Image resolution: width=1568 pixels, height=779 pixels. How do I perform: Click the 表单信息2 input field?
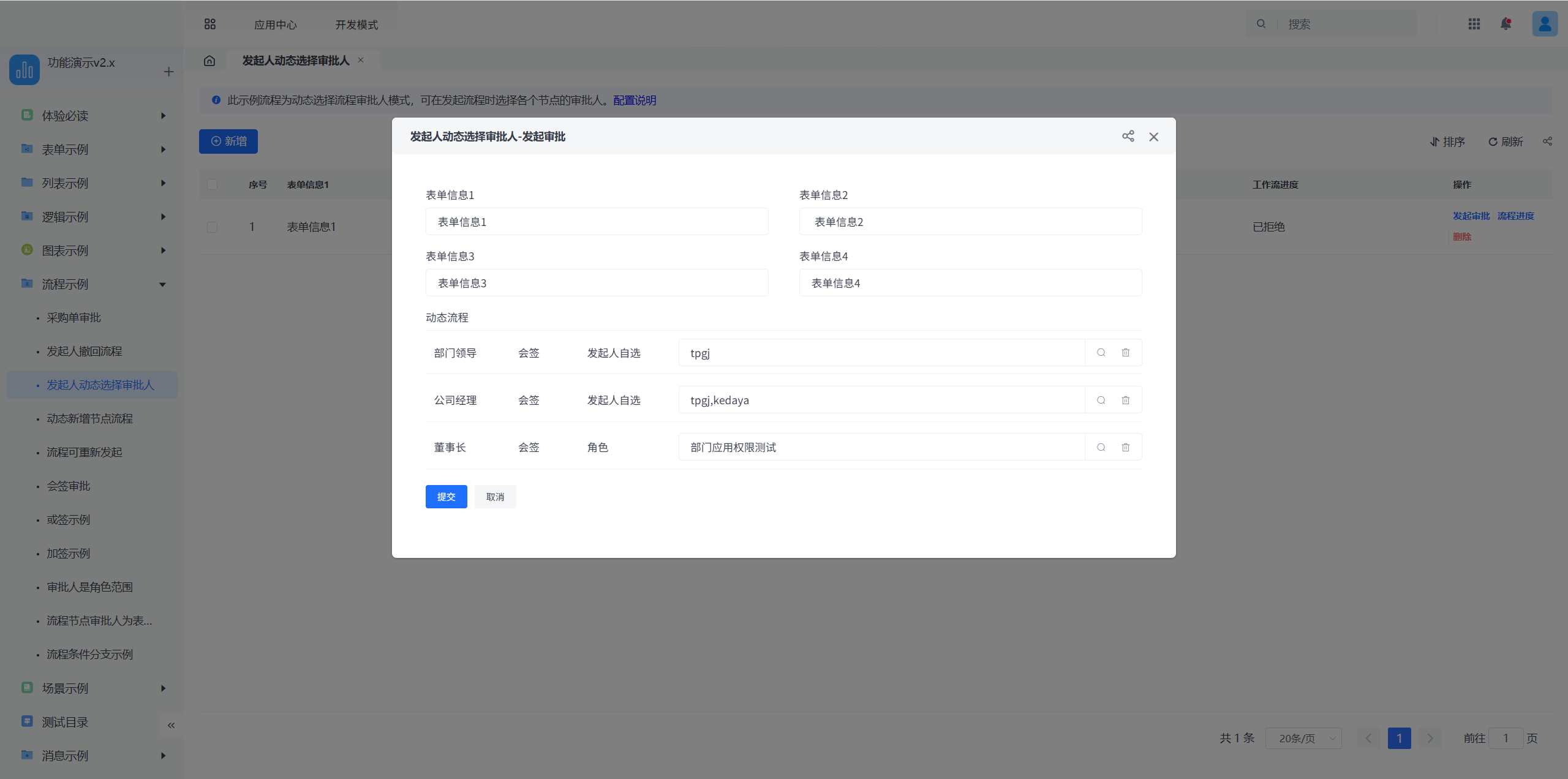point(970,222)
